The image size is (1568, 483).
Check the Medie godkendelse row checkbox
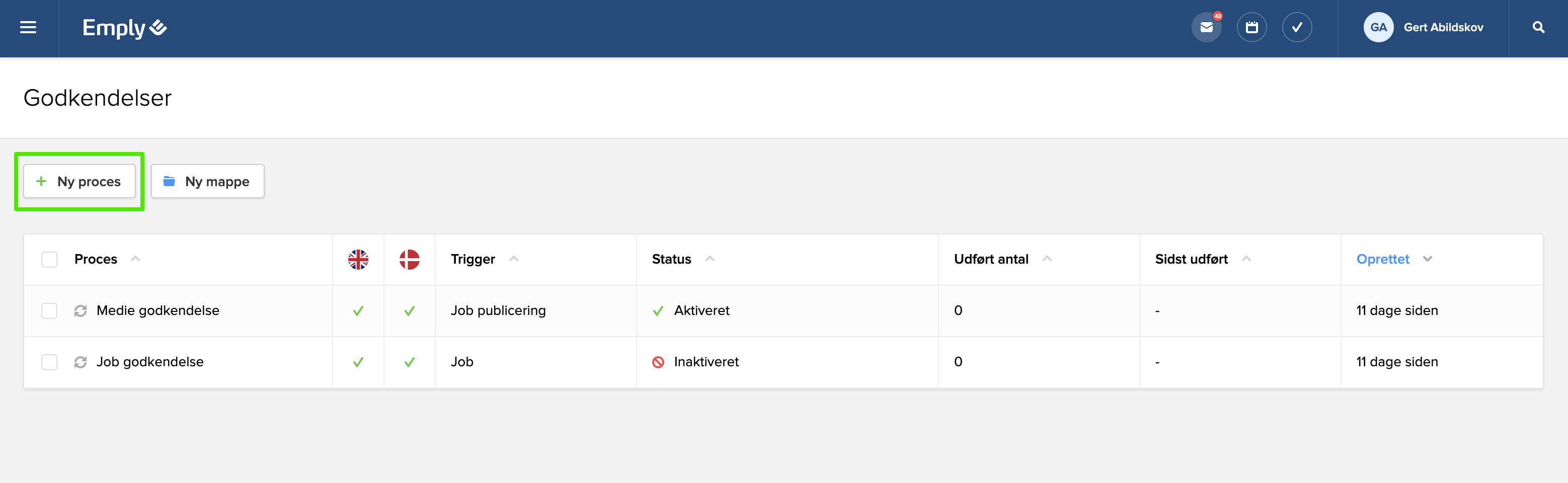[49, 311]
